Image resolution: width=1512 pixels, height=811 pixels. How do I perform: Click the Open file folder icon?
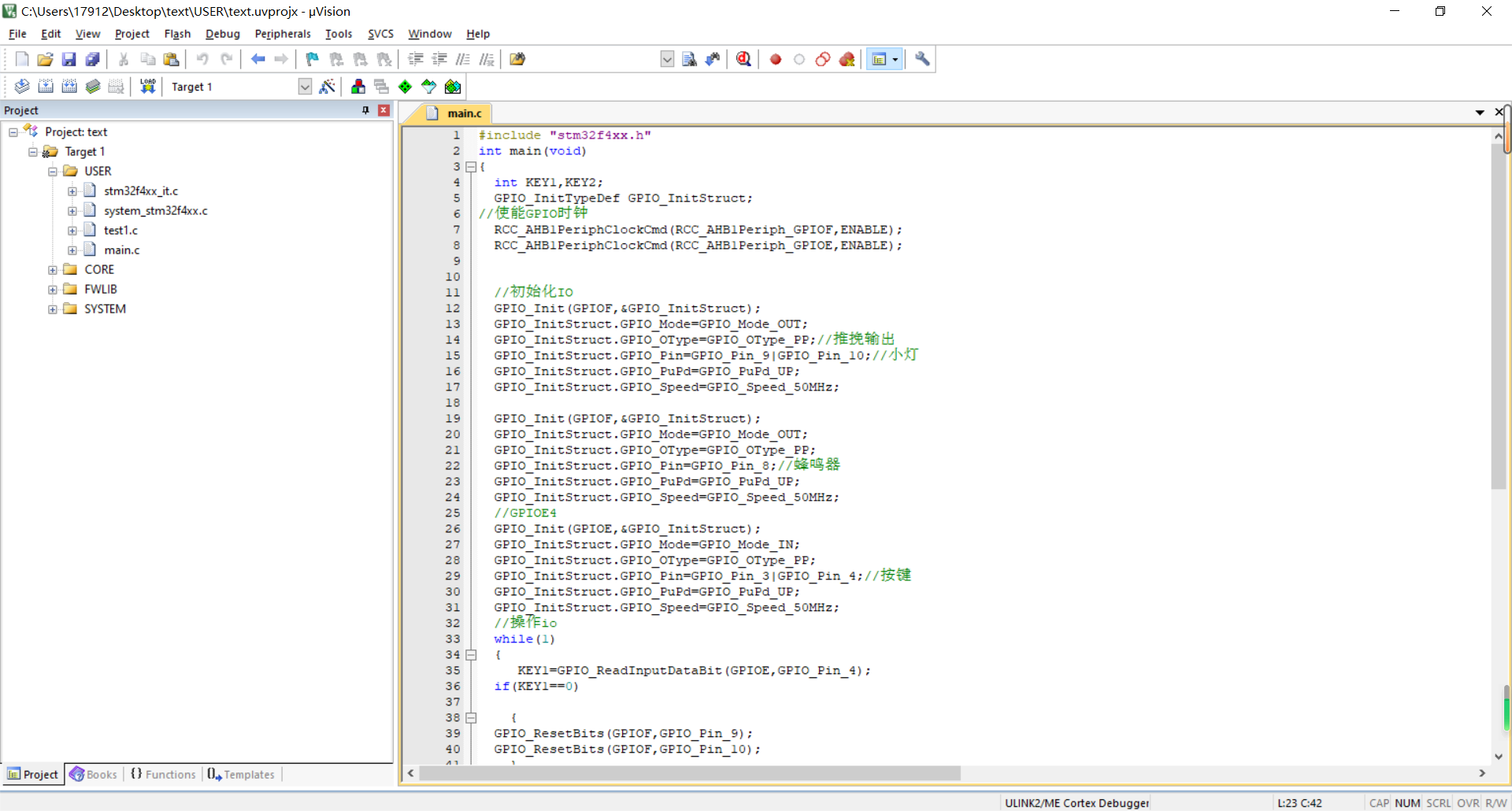coord(46,59)
